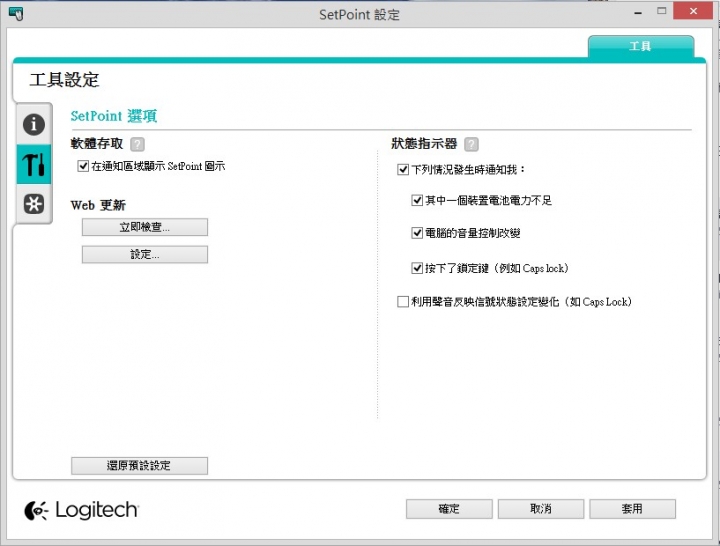Click the help icon beside 狀態指示器
720x546 pixels.
click(x=471, y=144)
